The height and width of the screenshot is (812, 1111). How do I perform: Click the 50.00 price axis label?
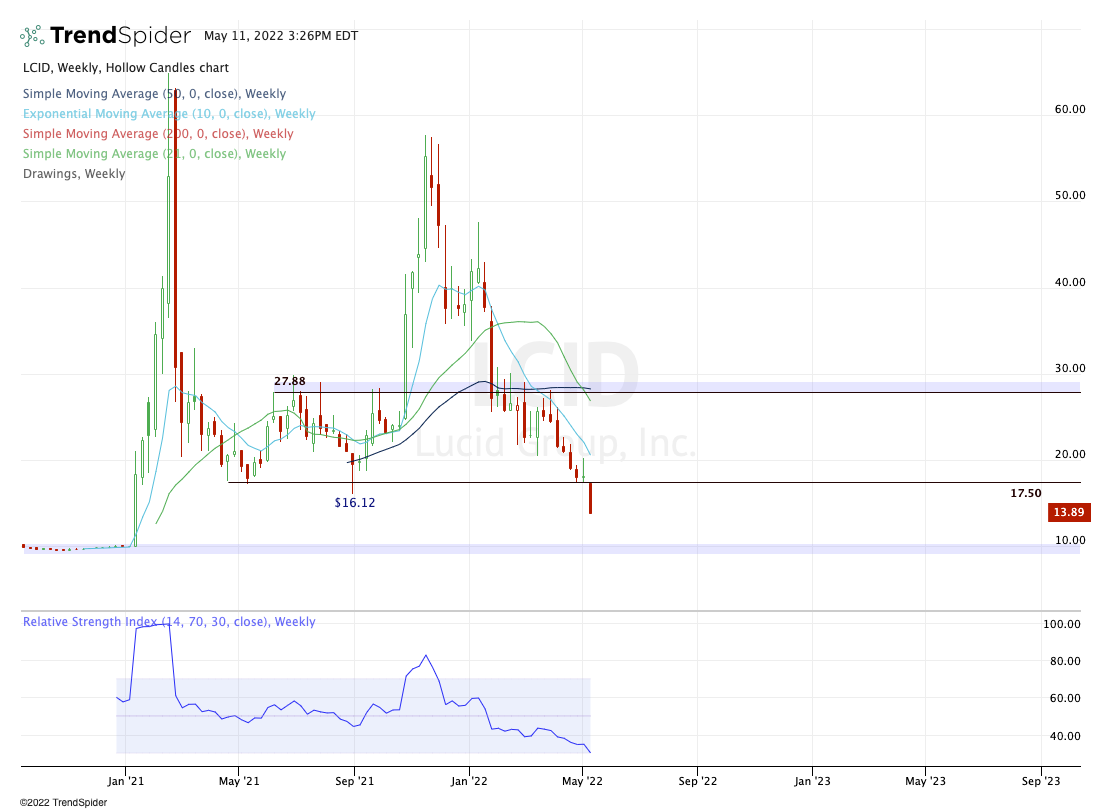[x=1070, y=195]
